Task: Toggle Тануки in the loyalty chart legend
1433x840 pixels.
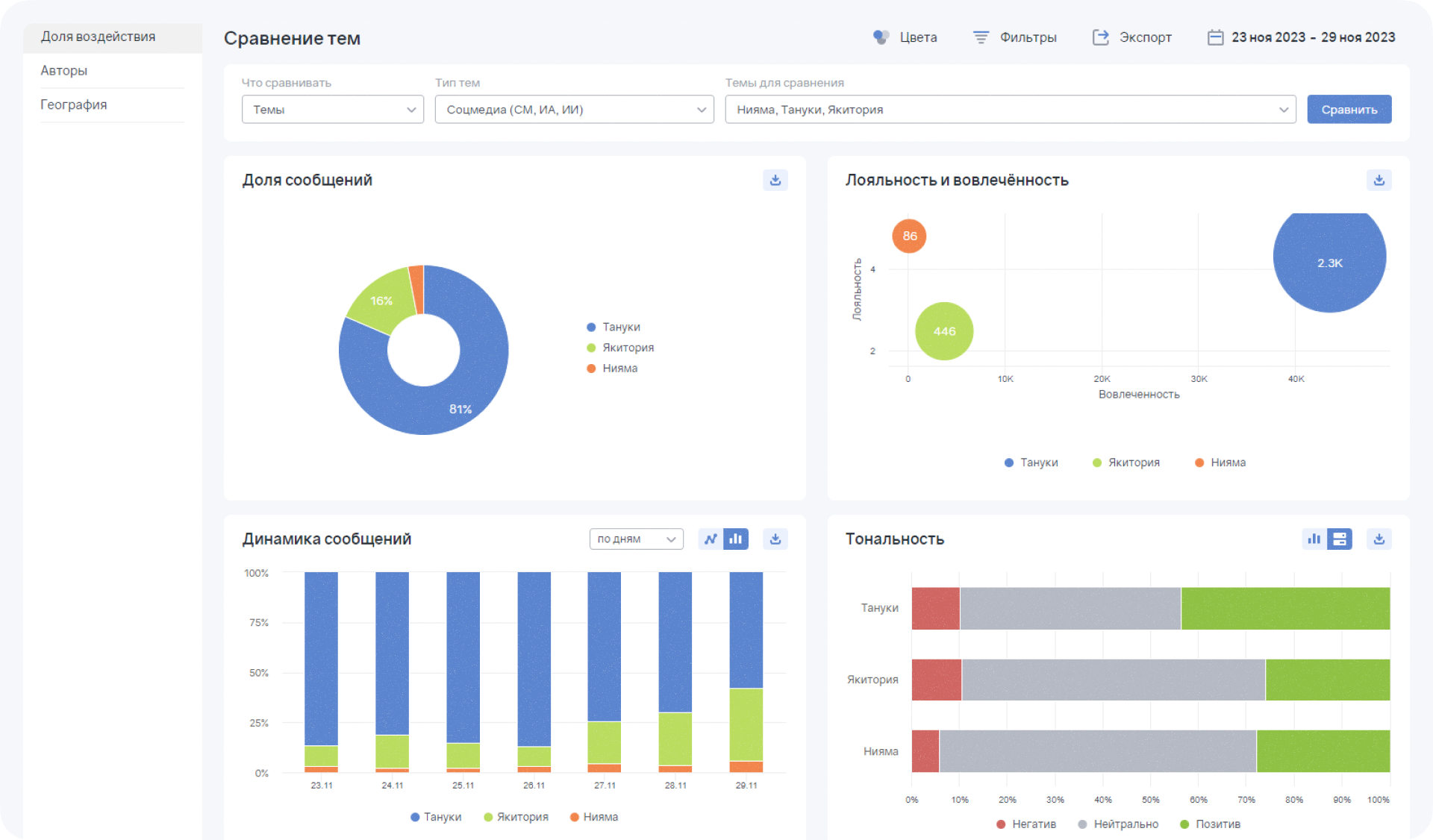Action: tap(1031, 463)
